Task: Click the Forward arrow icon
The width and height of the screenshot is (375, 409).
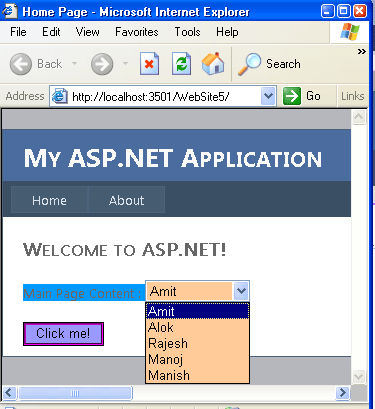Action: tap(102, 64)
